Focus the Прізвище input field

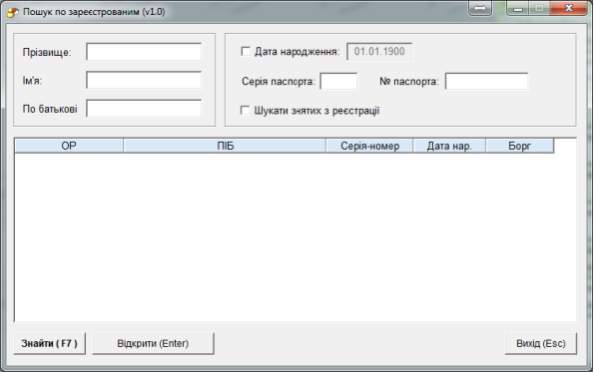coord(144,52)
